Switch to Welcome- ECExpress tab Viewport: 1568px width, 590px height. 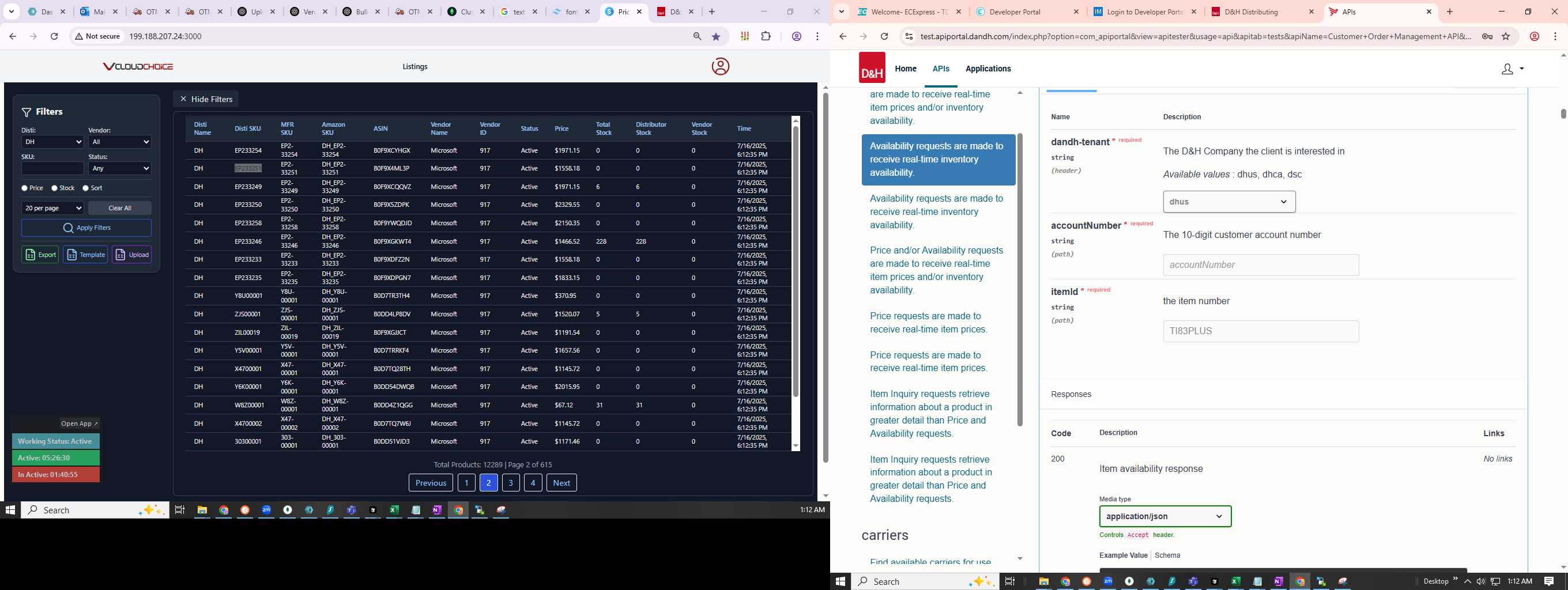910,12
